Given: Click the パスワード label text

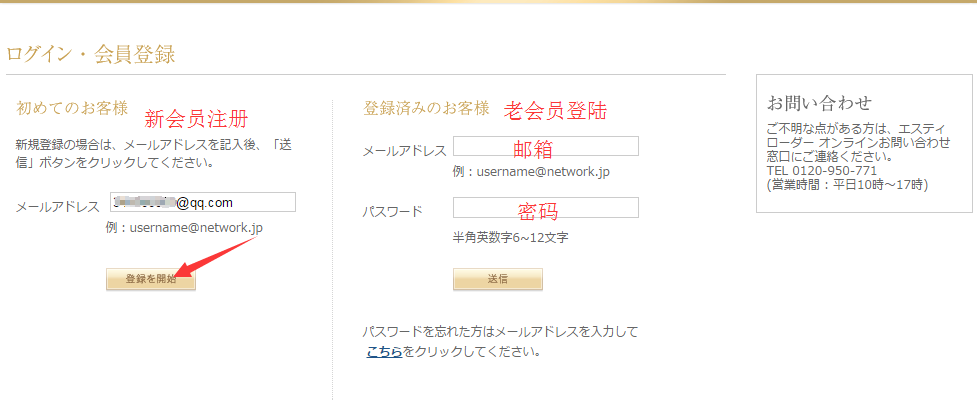Looking at the screenshot, I should tap(392, 212).
